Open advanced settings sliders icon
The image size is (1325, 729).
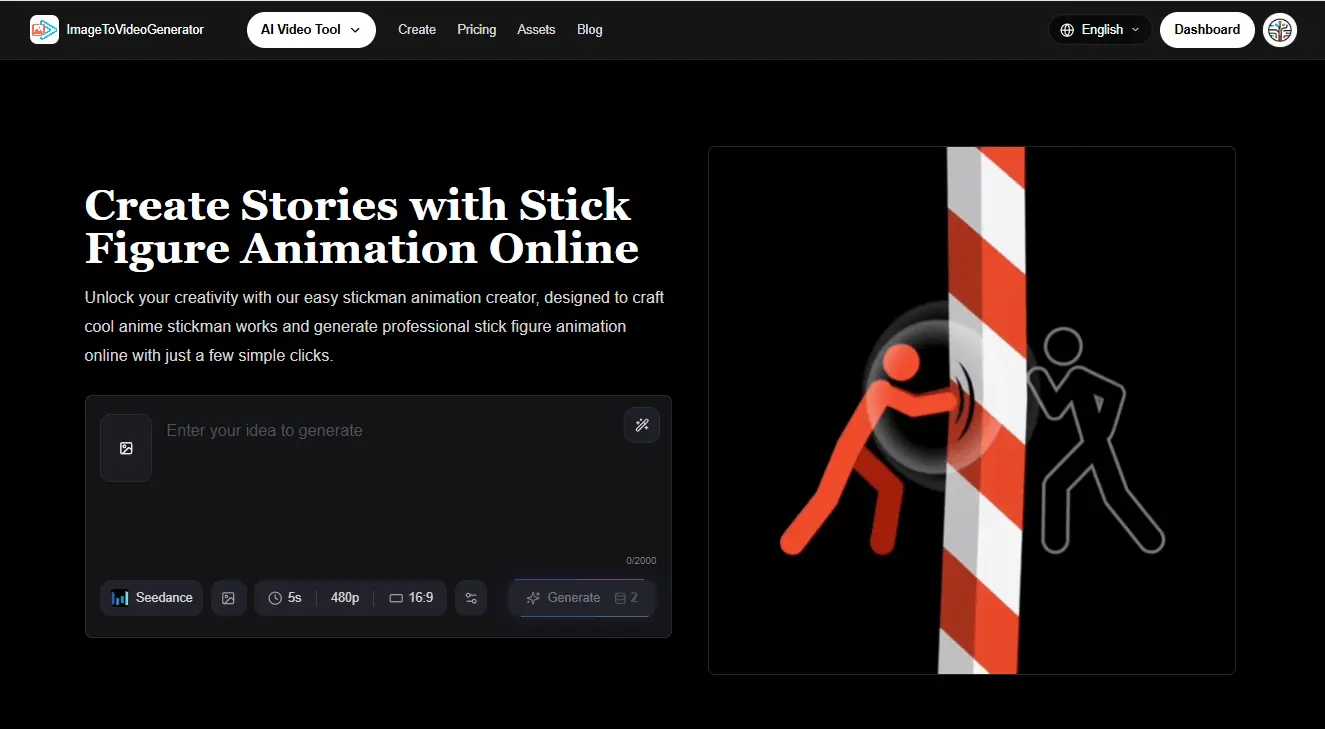coord(471,598)
